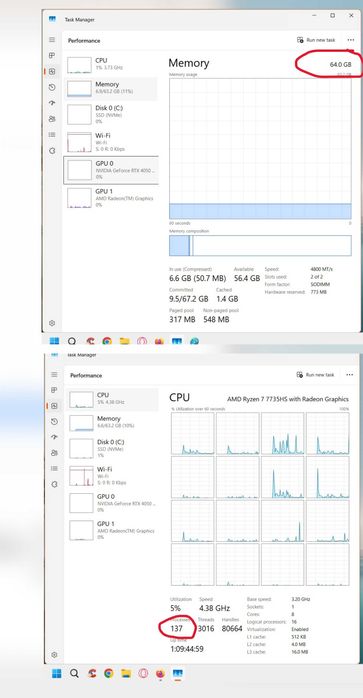Image resolution: width=363 pixels, height=698 pixels.
Task: Open App history icon in CPU-view Task Manager
Action: [x=54, y=422]
